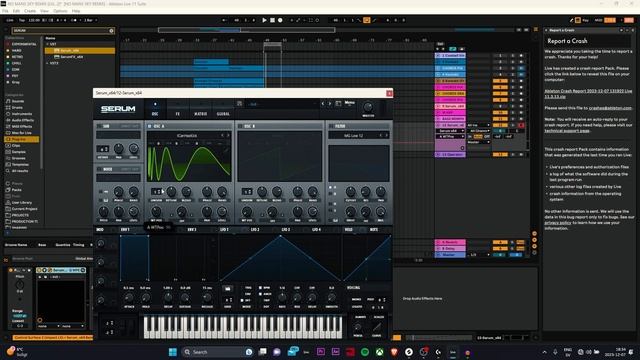Screen dimensions: 640x360
Task: Open the Max for Live category
Action: [x=22, y=133]
